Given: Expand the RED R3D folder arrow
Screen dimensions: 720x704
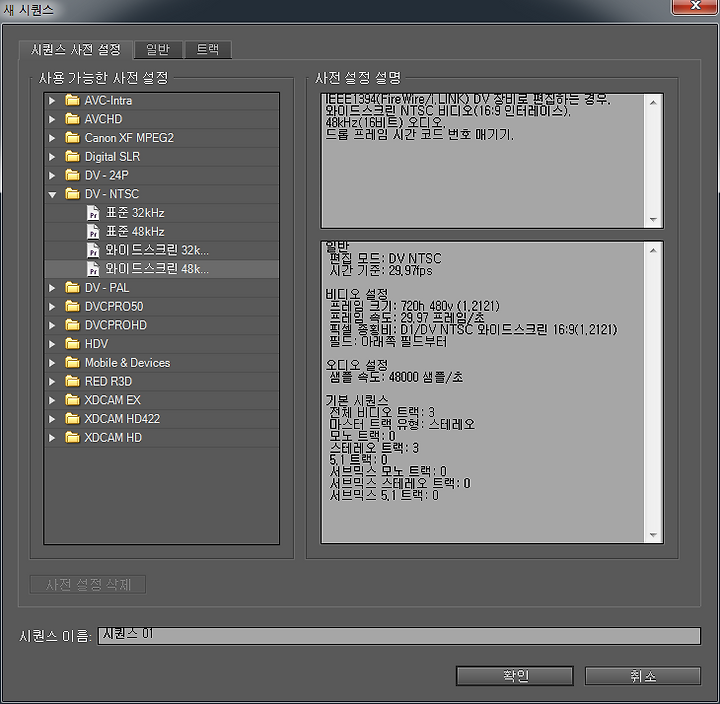Looking at the screenshot, I should (x=52, y=382).
